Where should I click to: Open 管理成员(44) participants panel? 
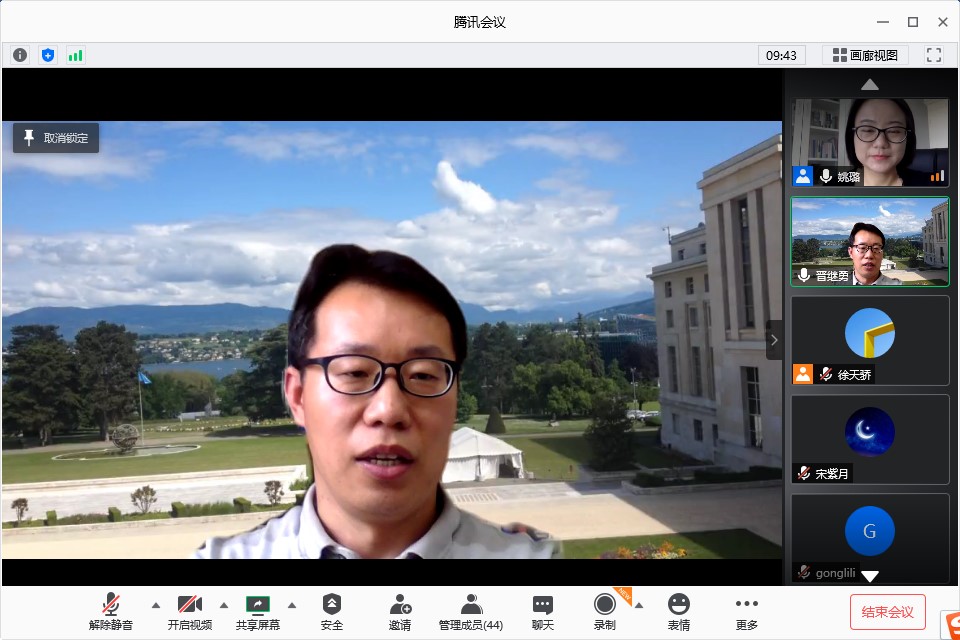coord(471,612)
